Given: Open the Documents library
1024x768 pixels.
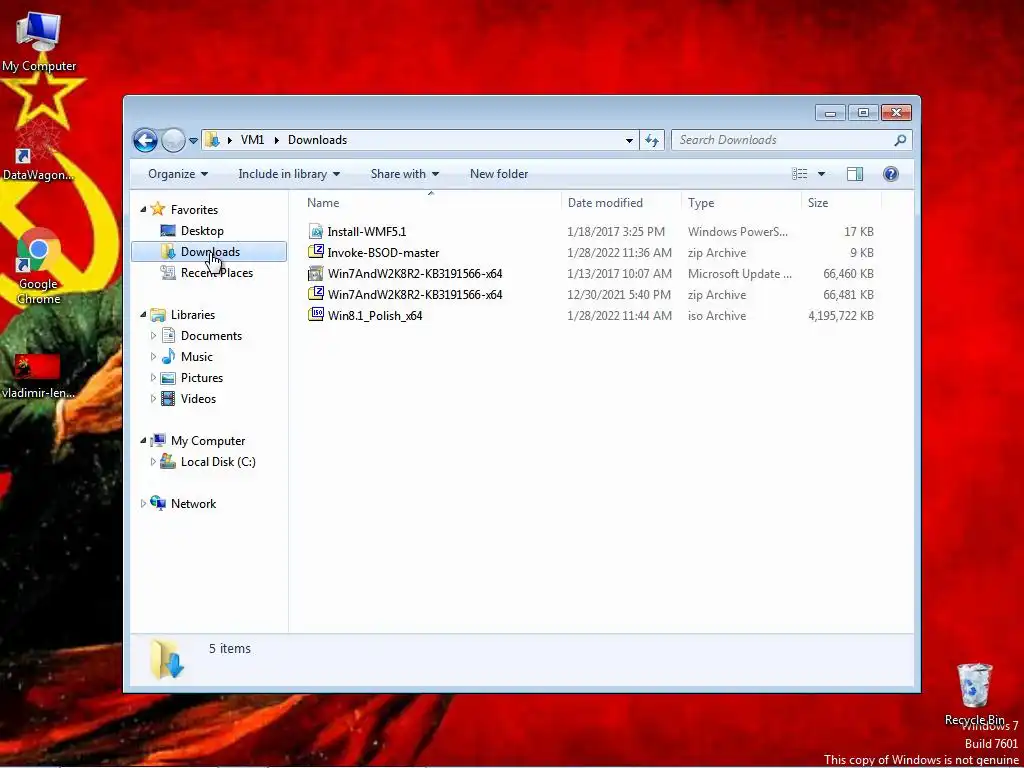Looking at the screenshot, I should point(211,336).
